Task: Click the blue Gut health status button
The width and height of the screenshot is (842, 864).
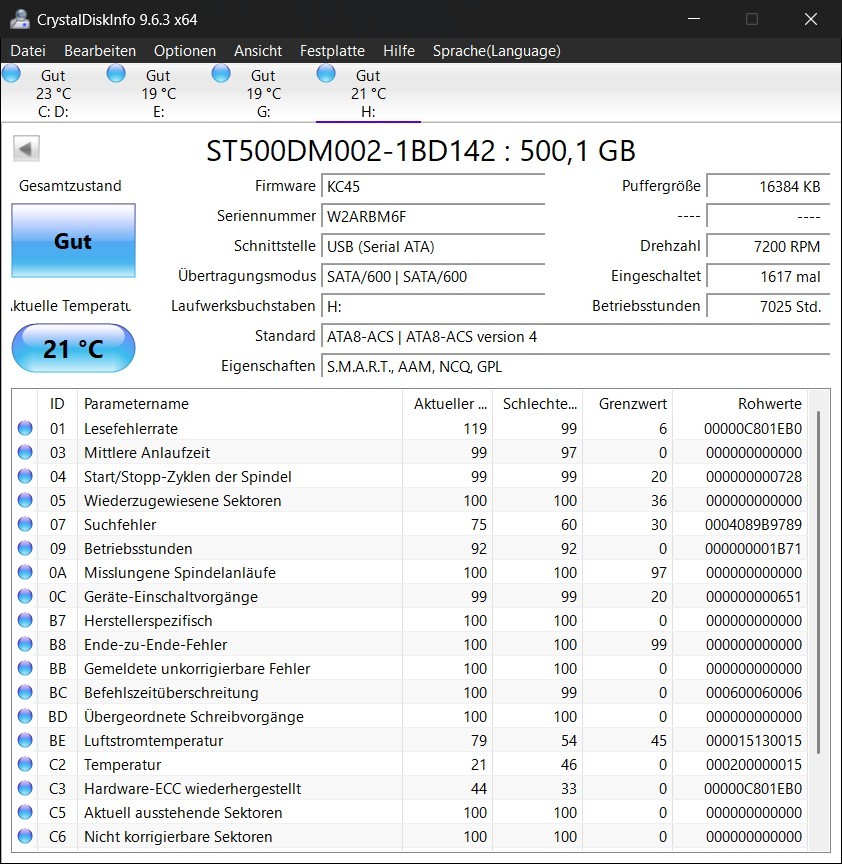Action: point(73,241)
